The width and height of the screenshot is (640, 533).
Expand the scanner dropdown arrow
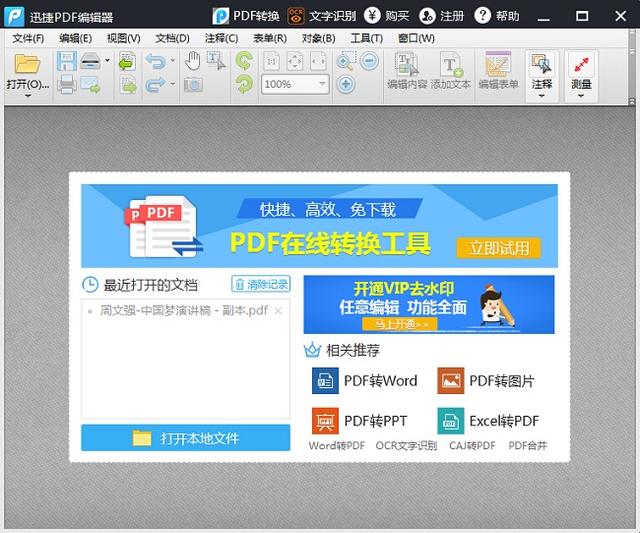click(107, 61)
